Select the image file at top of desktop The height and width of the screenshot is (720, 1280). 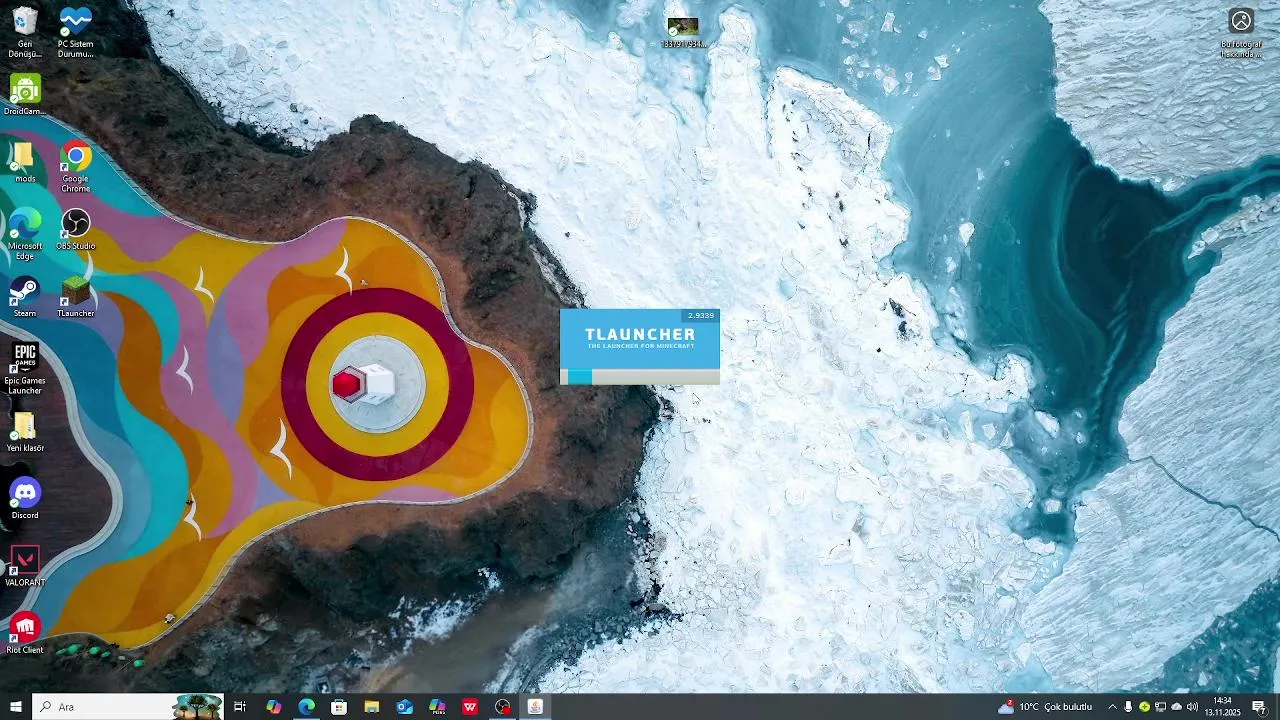pyautogui.click(x=684, y=31)
